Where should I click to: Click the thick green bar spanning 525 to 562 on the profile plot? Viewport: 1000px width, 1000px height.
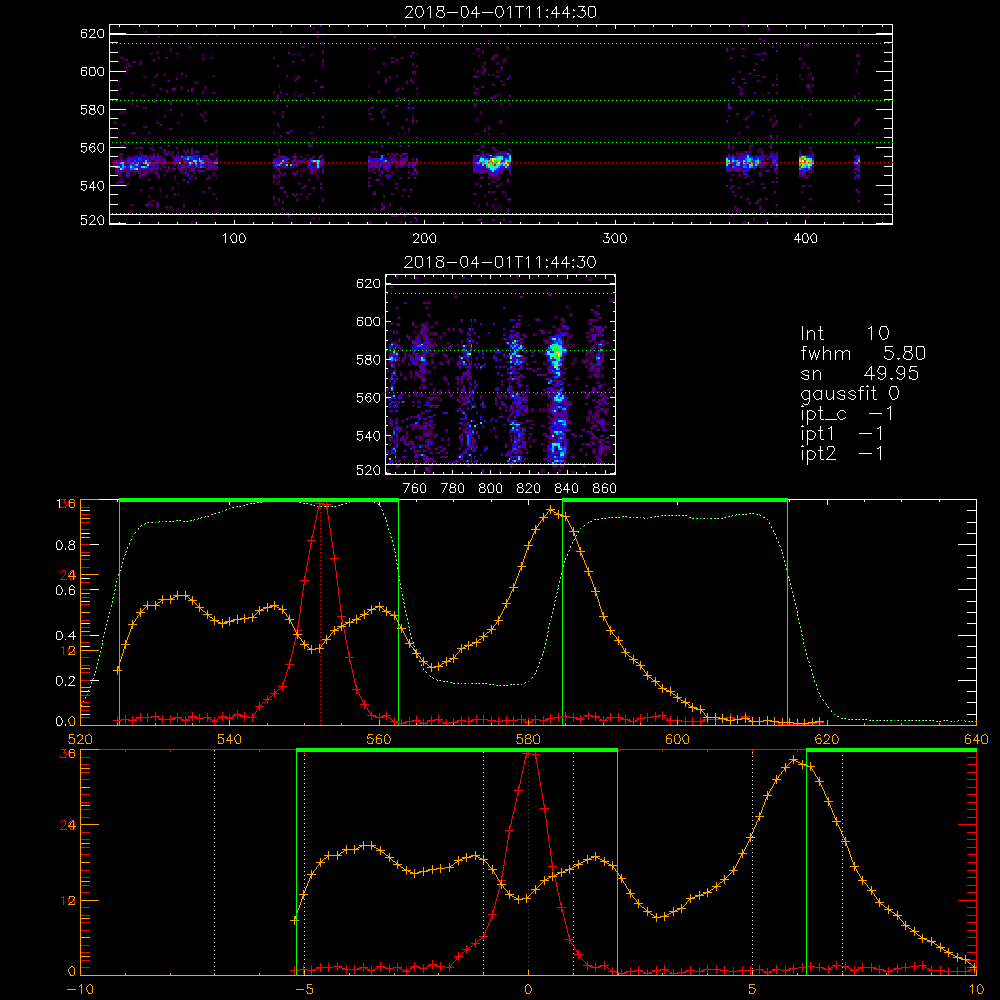point(259,501)
